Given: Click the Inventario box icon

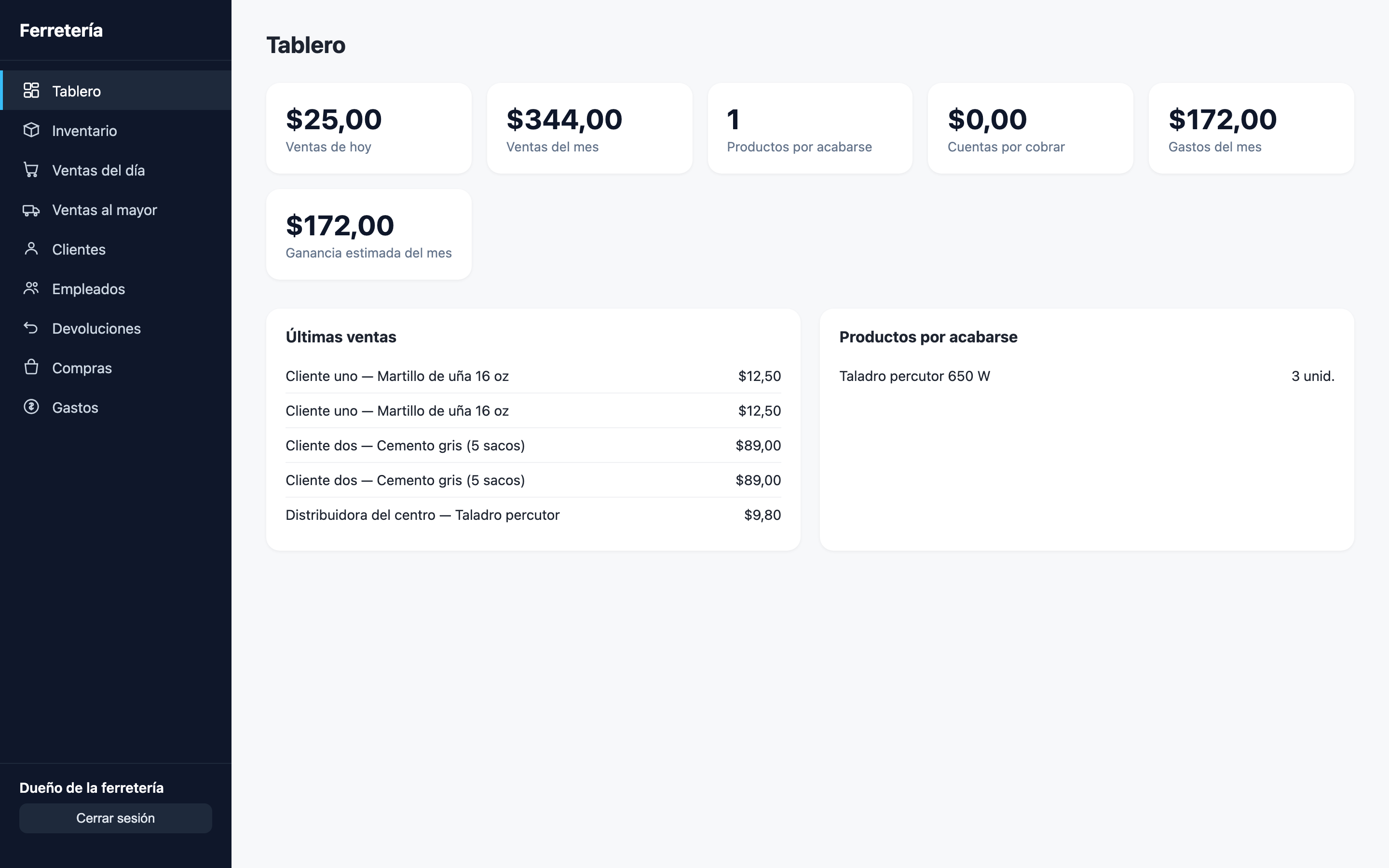Looking at the screenshot, I should [31, 130].
